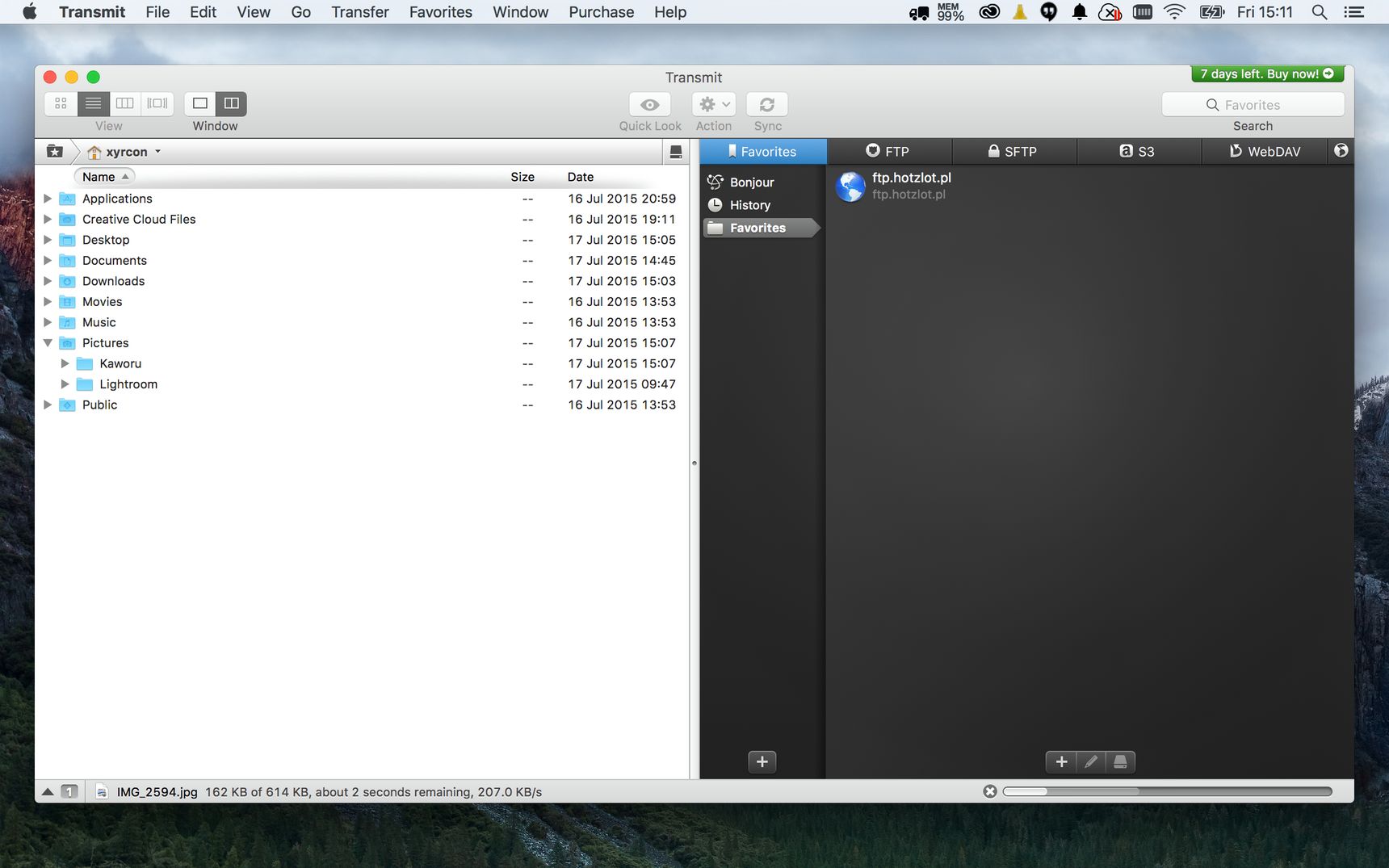Click the date 17 Jul 2015 09:47
1389x868 pixels.
[x=622, y=384]
